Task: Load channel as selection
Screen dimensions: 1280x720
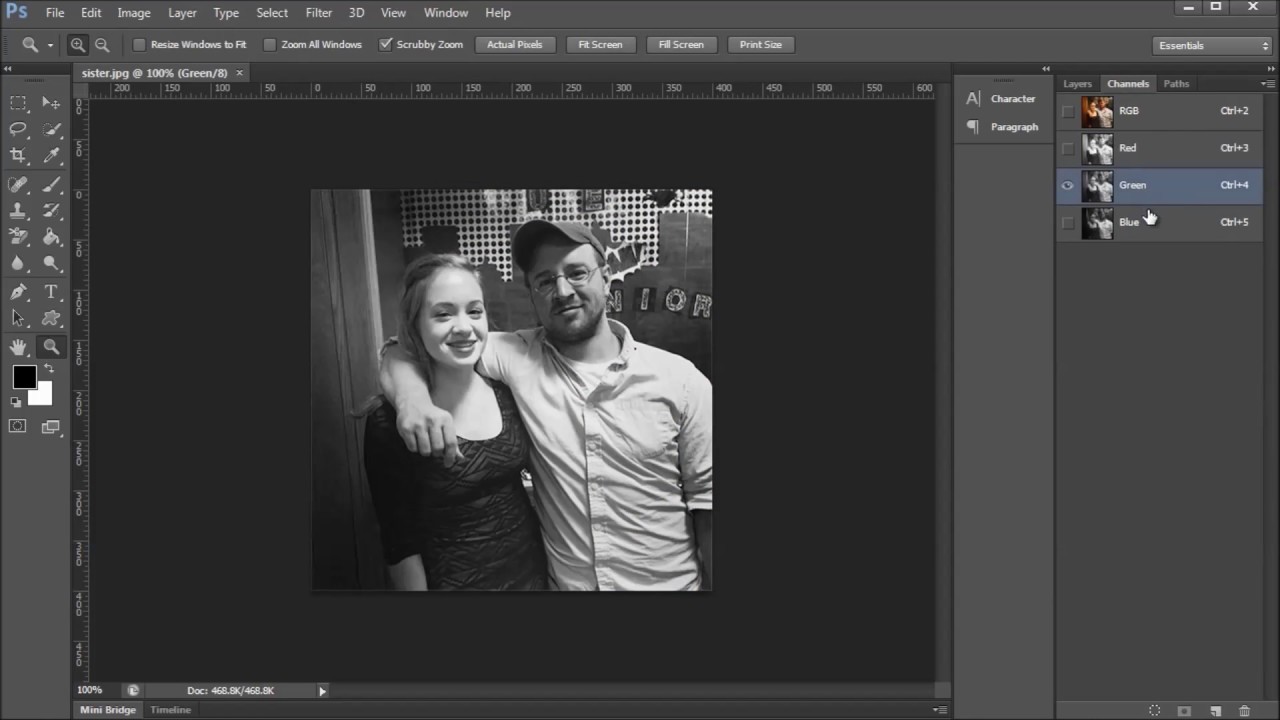Action: tap(1155, 711)
